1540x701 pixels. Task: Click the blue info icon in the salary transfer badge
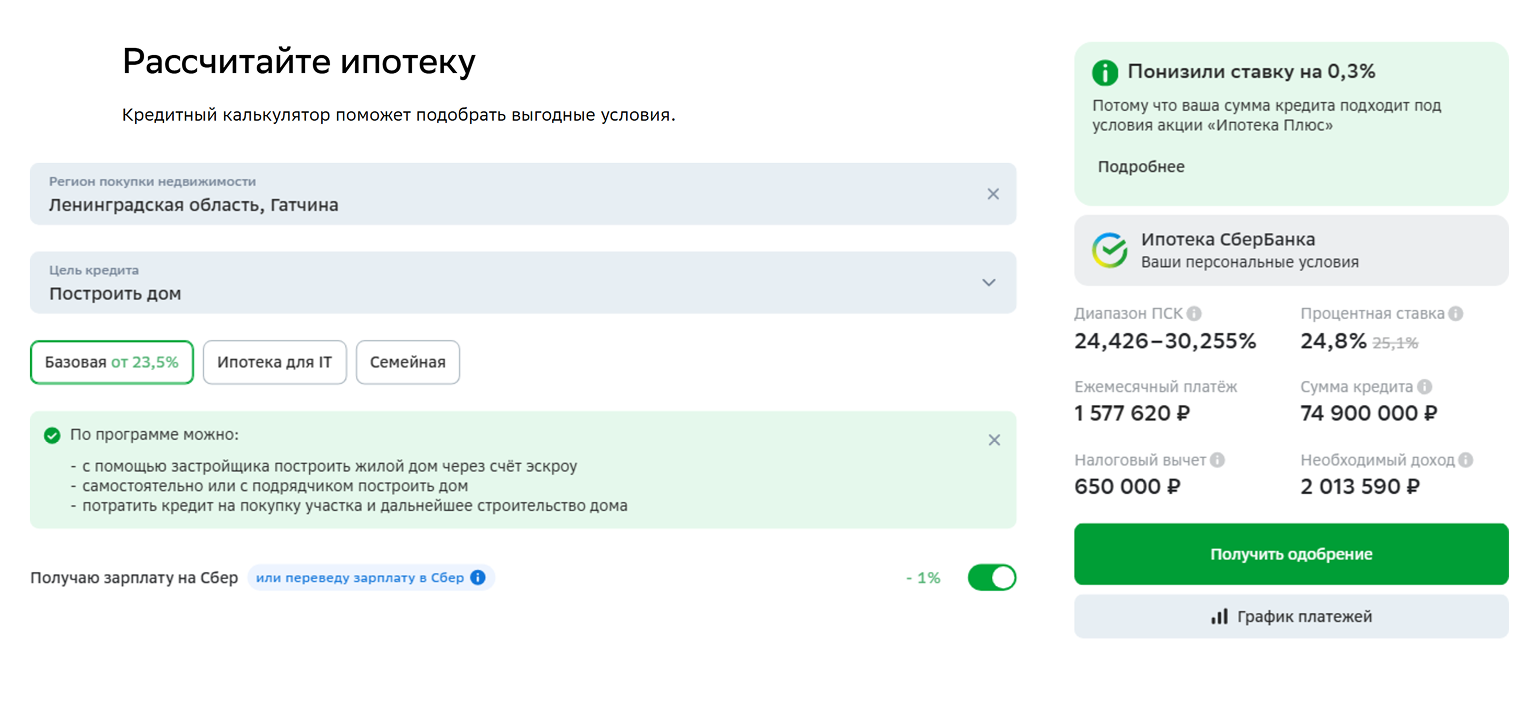pyautogui.click(x=478, y=577)
